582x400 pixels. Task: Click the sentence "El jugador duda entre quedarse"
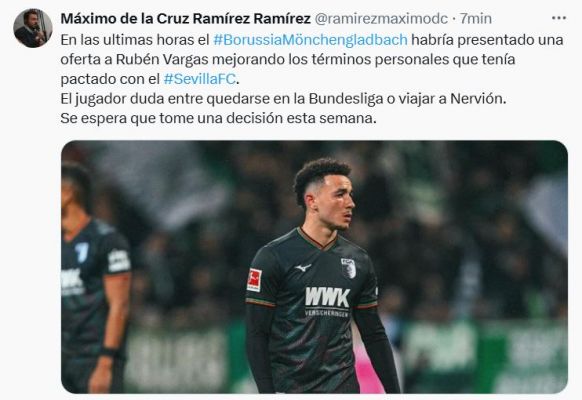pos(283,99)
